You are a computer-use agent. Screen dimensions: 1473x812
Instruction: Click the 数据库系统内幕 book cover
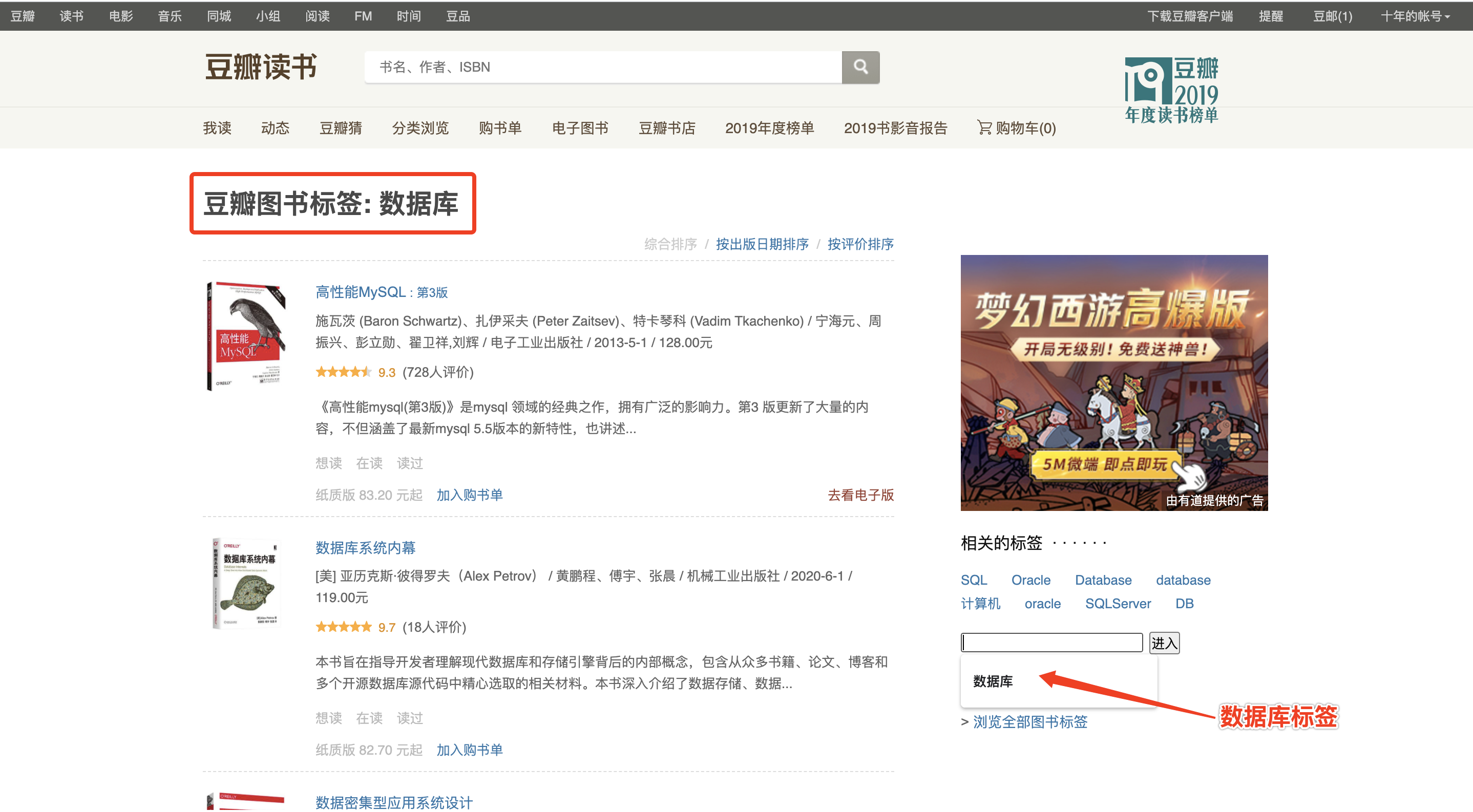click(246, 584)
